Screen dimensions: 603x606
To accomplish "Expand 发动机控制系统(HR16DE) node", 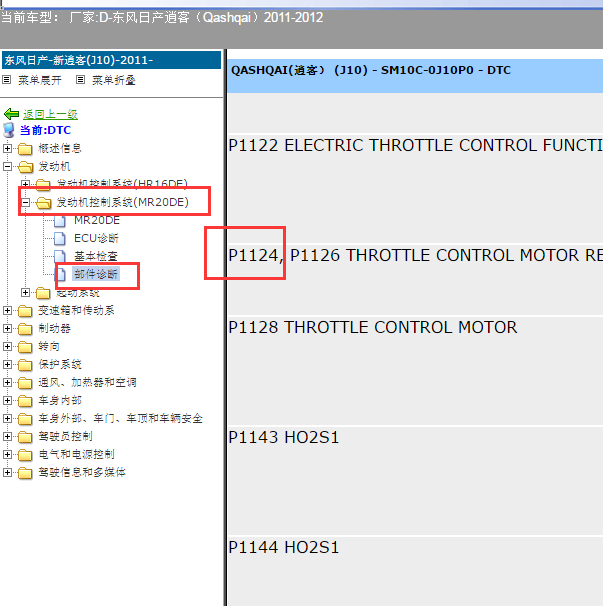I will point(25,184).
